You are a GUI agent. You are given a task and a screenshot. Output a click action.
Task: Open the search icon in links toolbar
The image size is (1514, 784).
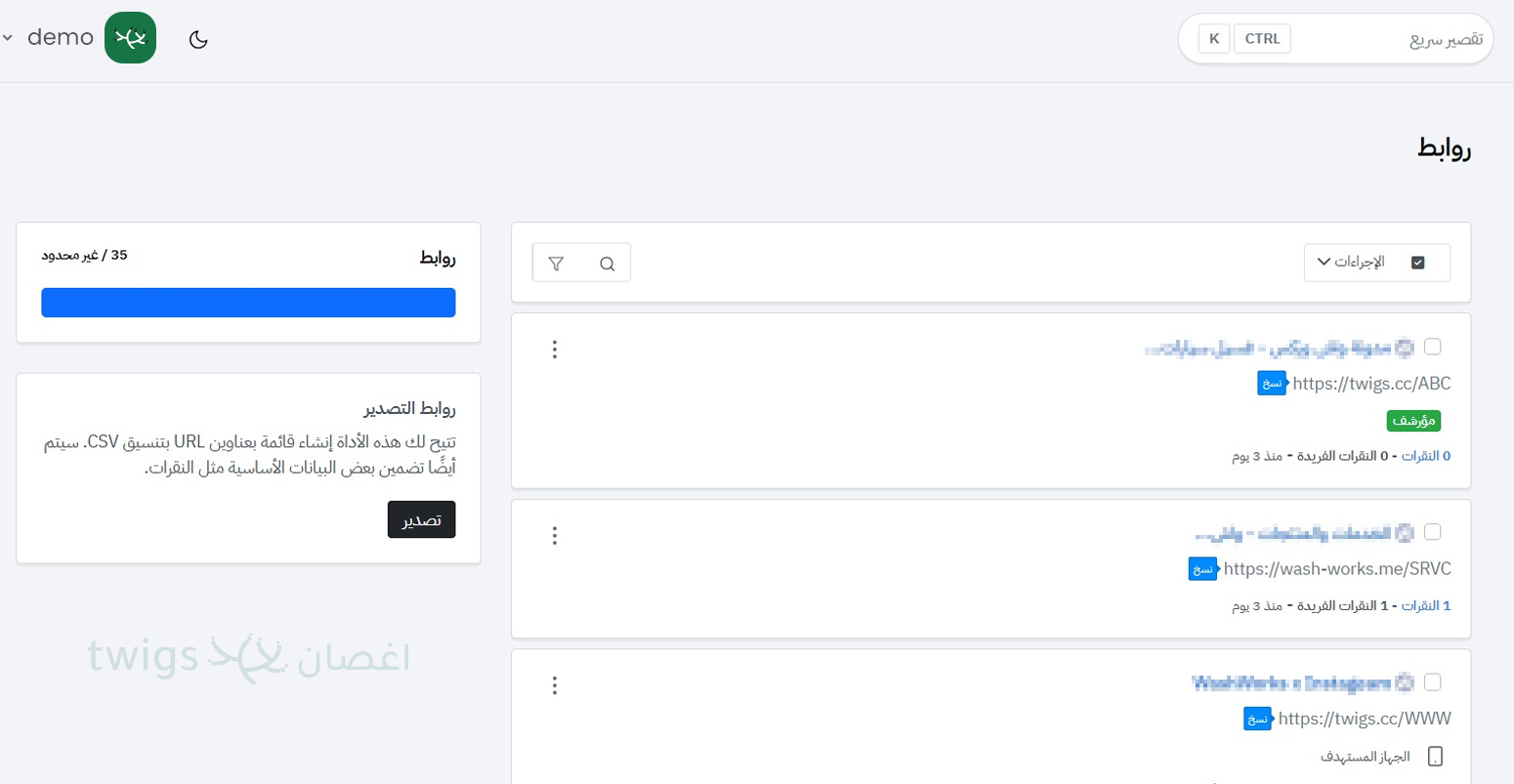[607, 264]
